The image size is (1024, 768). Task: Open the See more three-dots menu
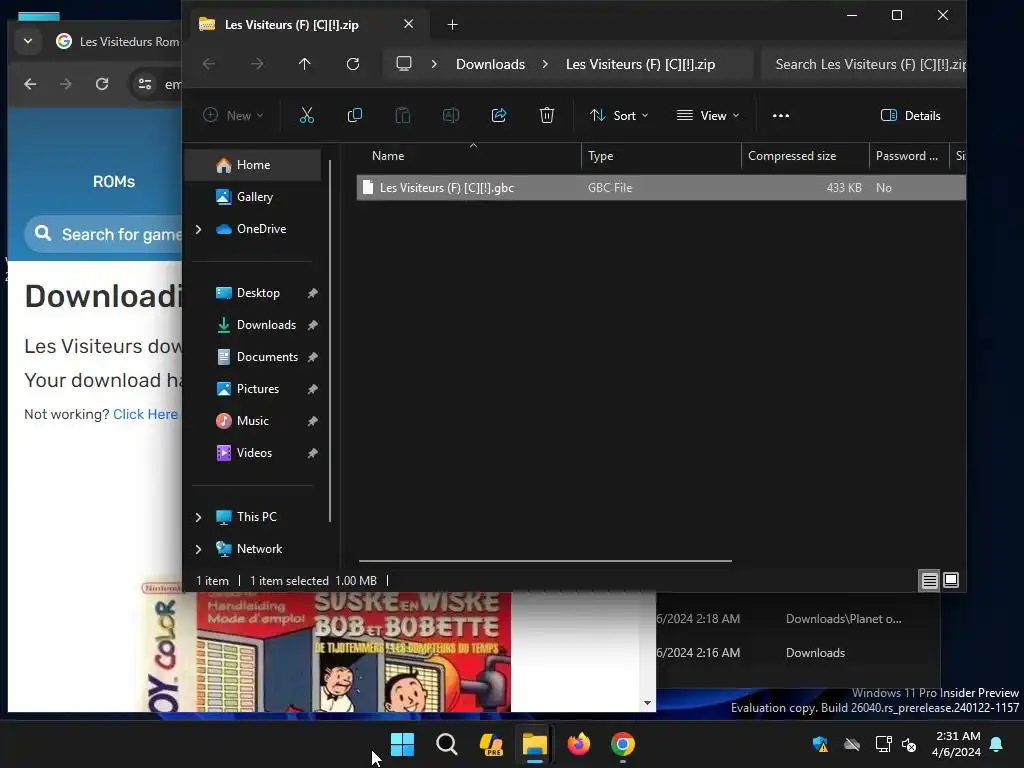[x=780, y=116]
